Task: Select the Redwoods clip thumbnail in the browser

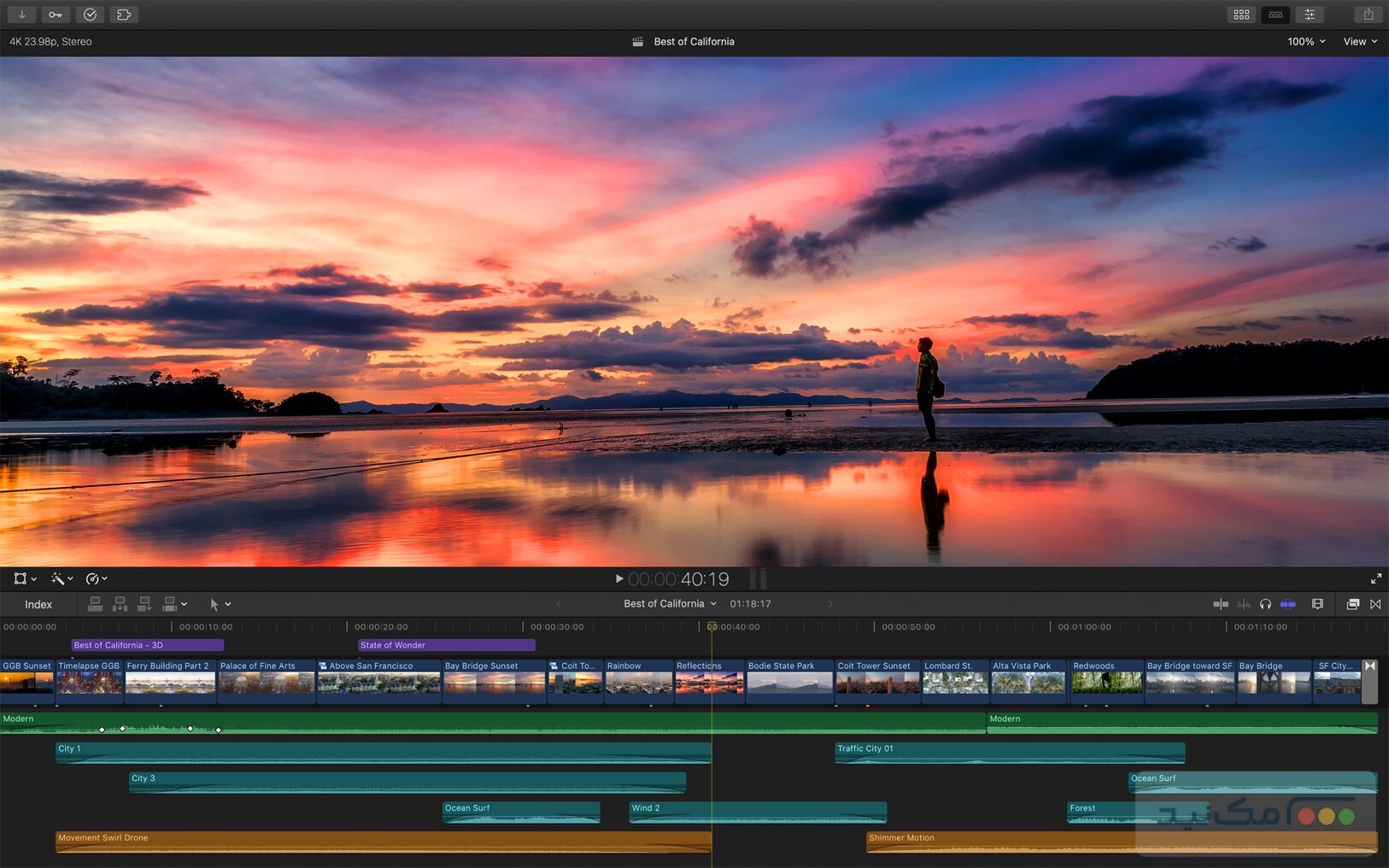Action: tap(1106, 683)
